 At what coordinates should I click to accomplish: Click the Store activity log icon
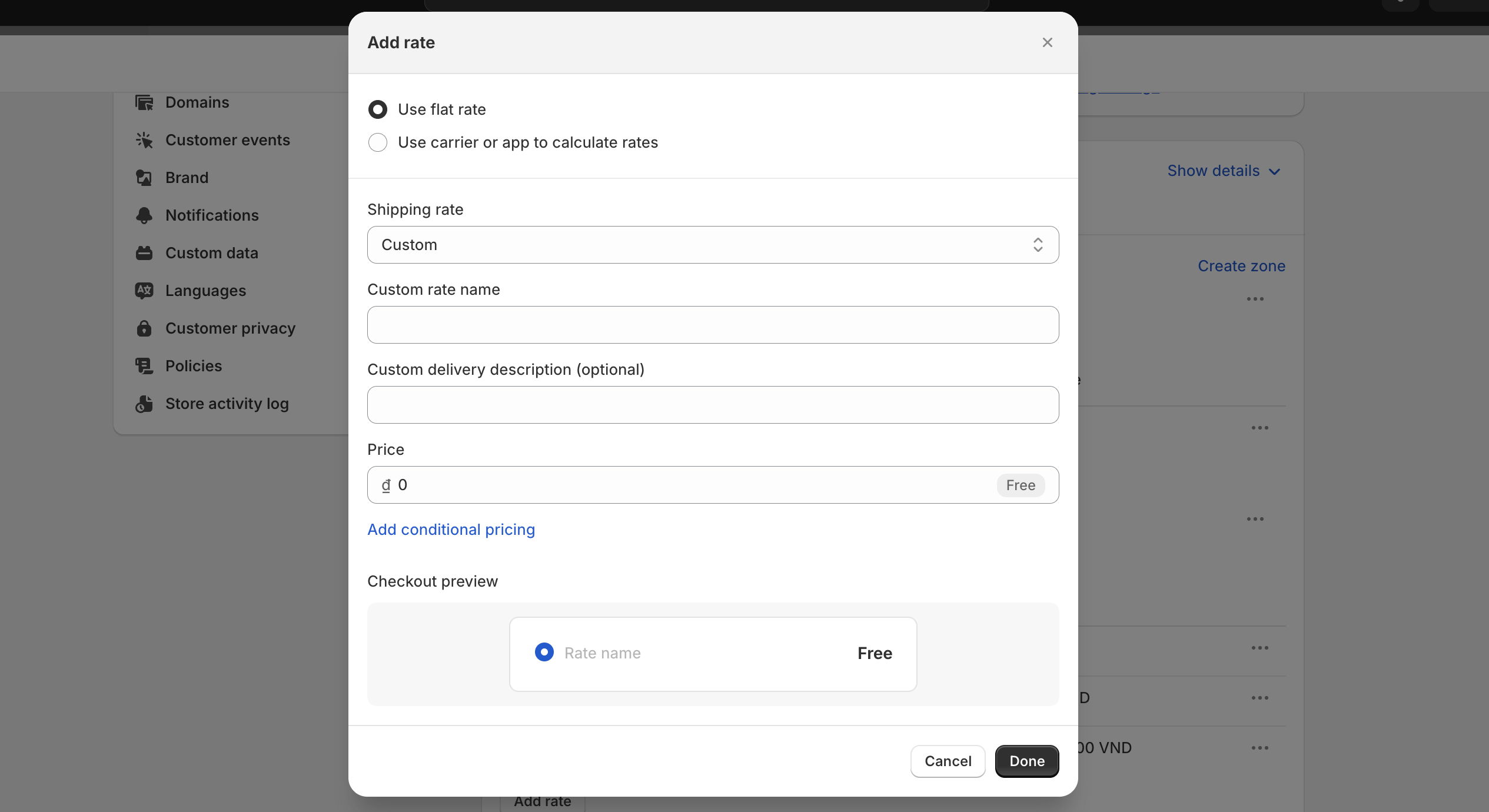pyautogui.click(x=144, y=404)
